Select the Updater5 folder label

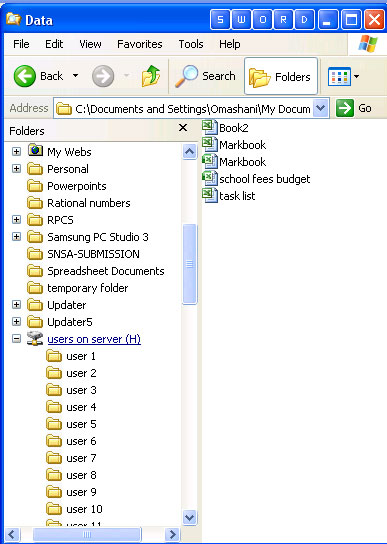coord(70,322)
